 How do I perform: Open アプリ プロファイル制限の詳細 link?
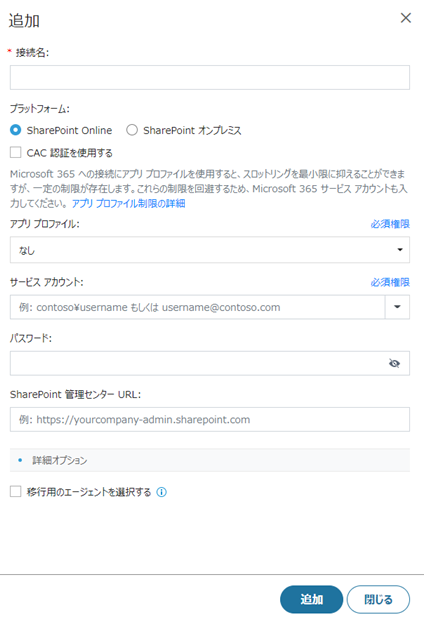(129, 203)
